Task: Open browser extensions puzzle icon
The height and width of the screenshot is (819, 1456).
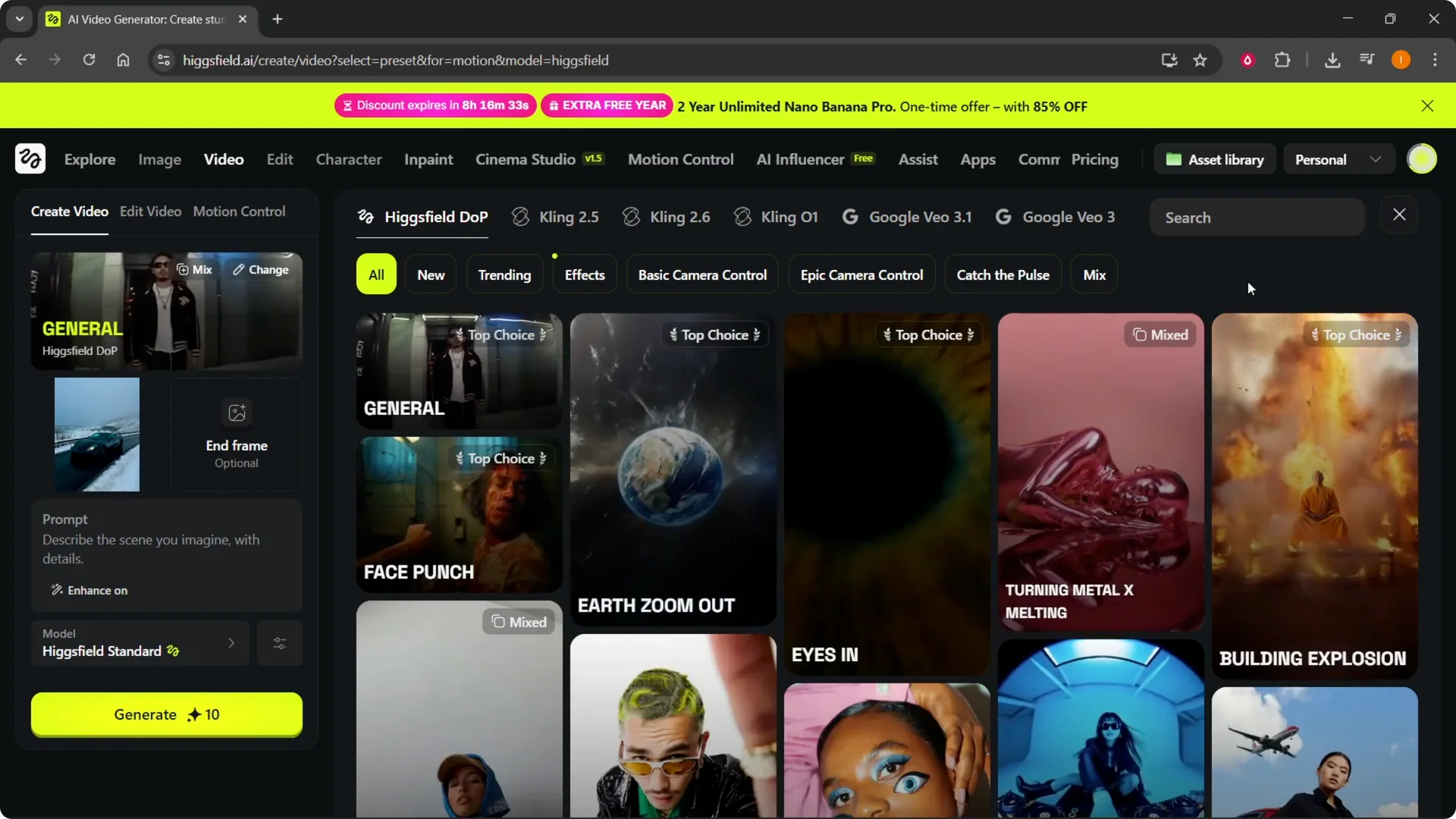Action: pyautogui.click(x=1282, y=60)
